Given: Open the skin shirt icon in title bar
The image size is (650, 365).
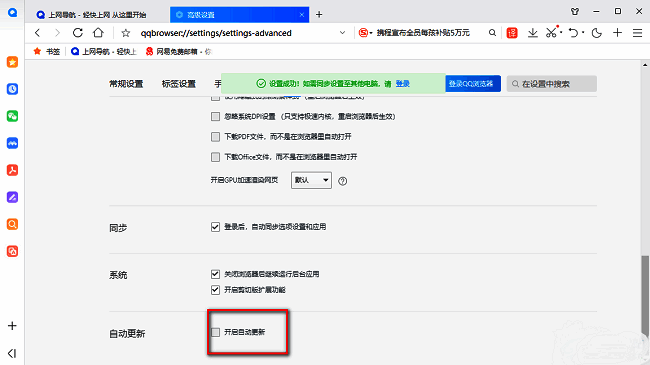Looking at the screenshot, I should tap(575, 12).
